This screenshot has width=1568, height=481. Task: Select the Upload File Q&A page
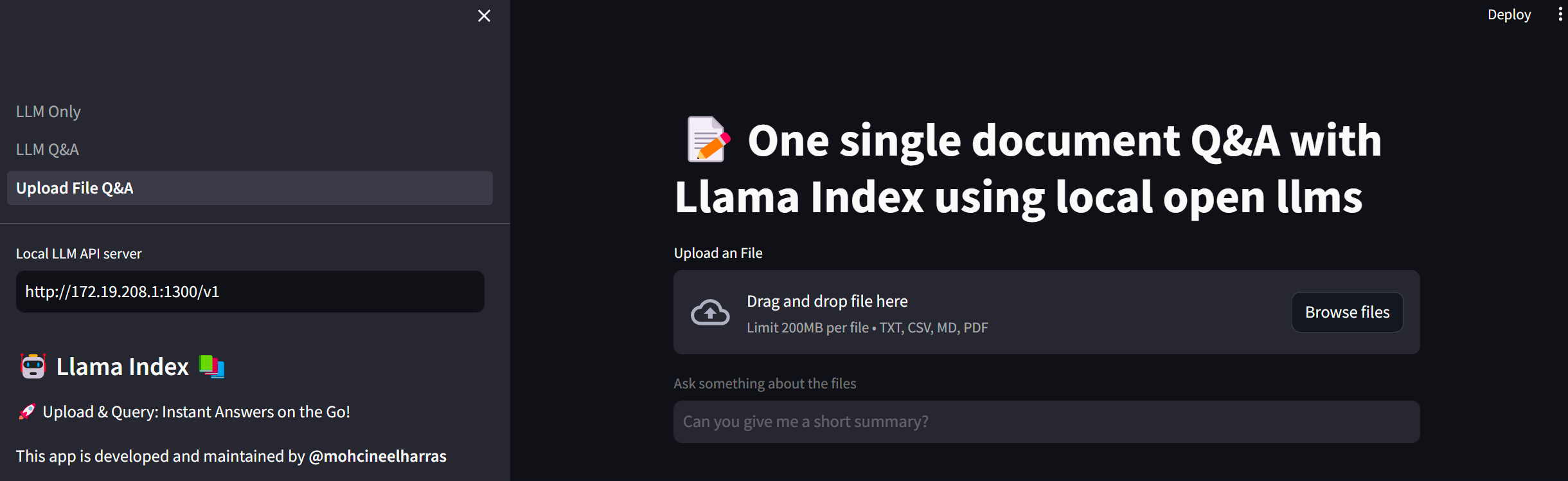pyautogui.click(x=75, y=188)
